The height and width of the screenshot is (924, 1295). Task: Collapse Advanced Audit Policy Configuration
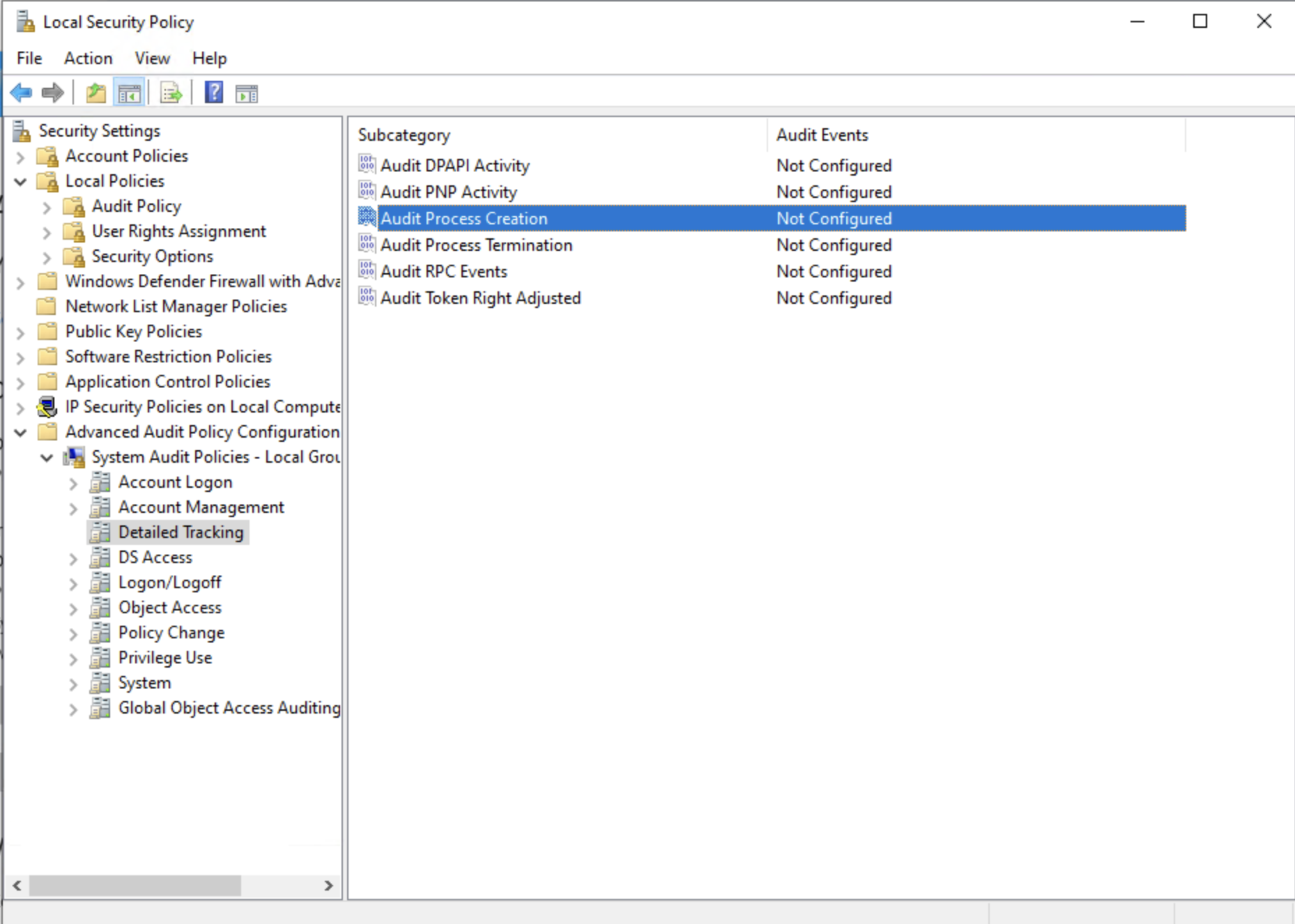pos(20,432)
